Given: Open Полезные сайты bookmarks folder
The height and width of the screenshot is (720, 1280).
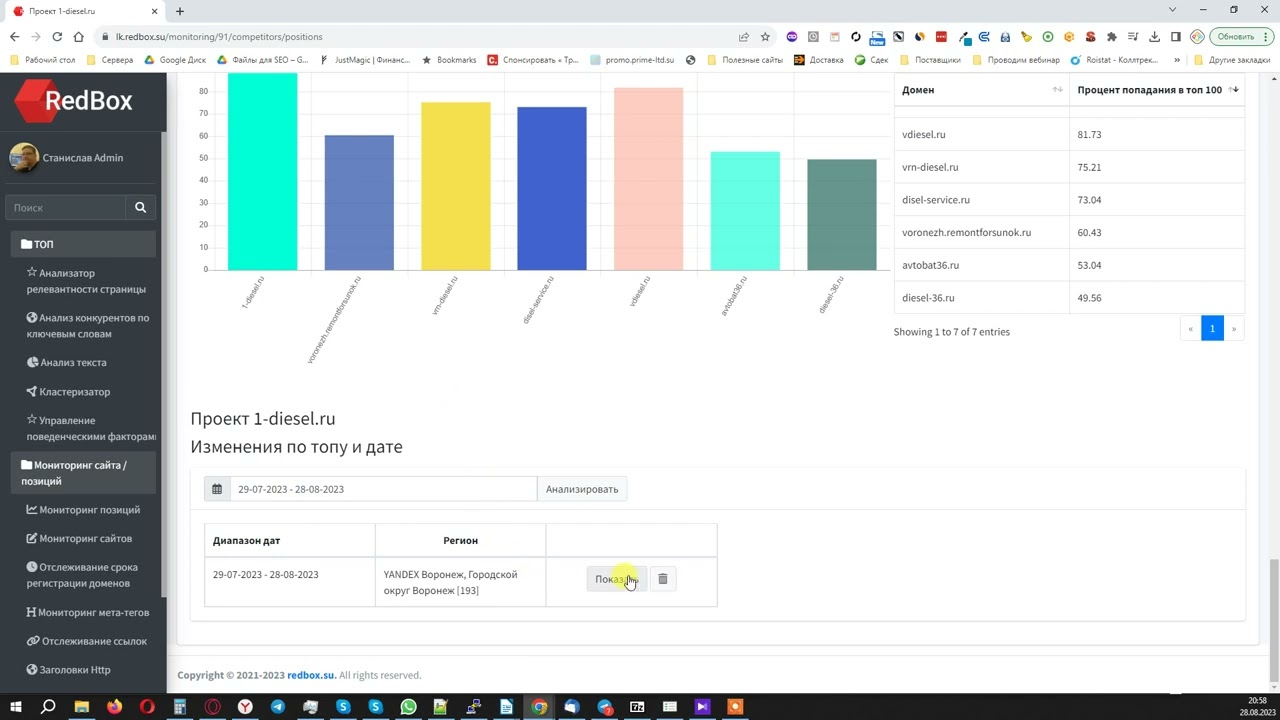Looking at the screenshot, I should click(744, 60).
